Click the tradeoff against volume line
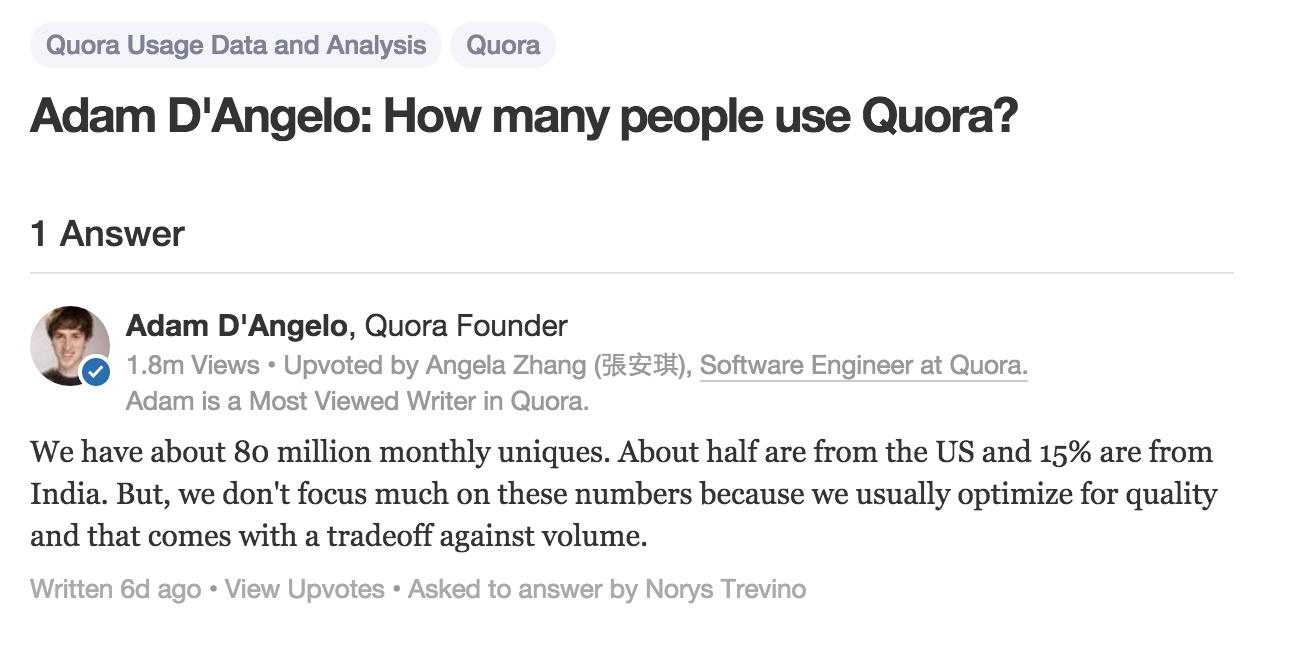This screenshot has height=650, width=1294. (339, 536)
